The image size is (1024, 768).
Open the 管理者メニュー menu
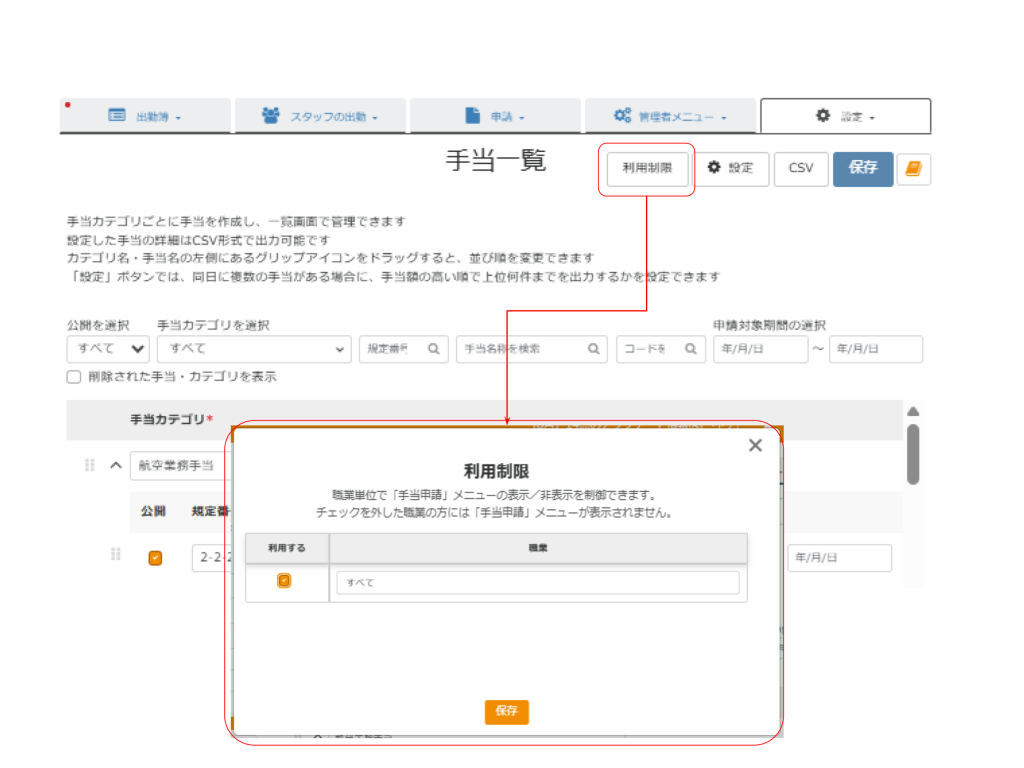coord(670,116)
